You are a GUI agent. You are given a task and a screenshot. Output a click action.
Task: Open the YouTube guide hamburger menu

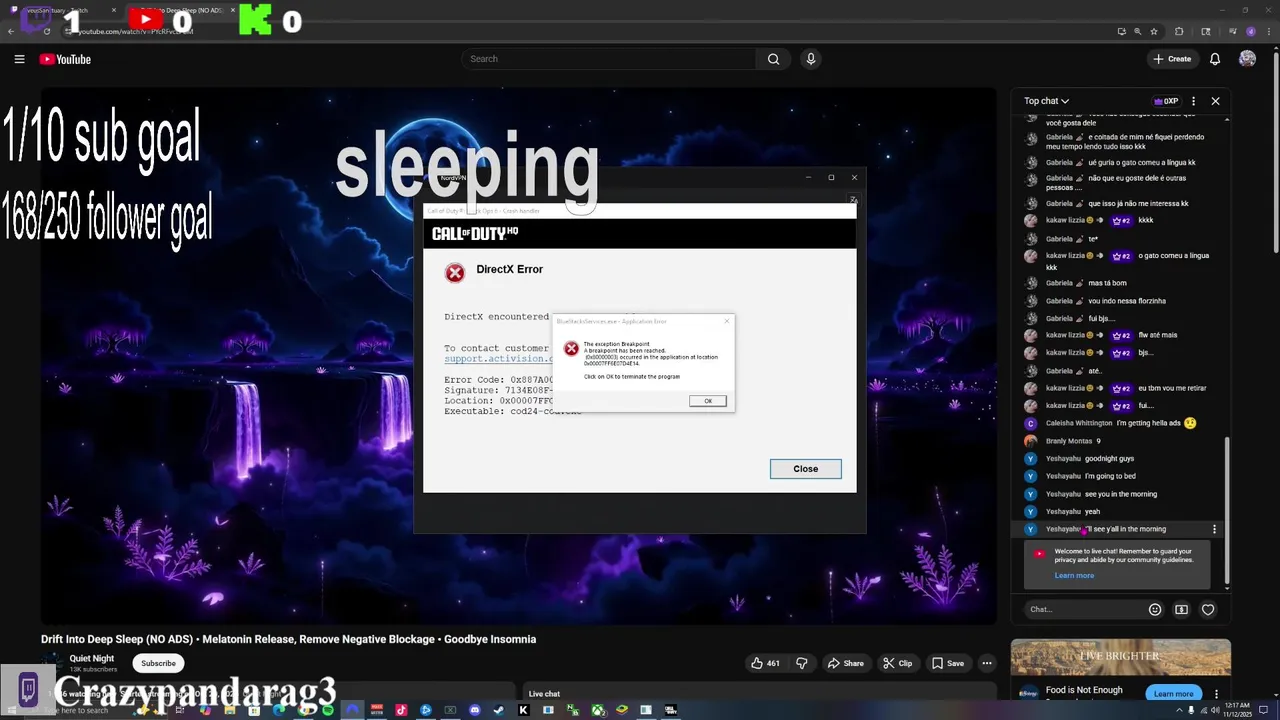pos(19,59)
